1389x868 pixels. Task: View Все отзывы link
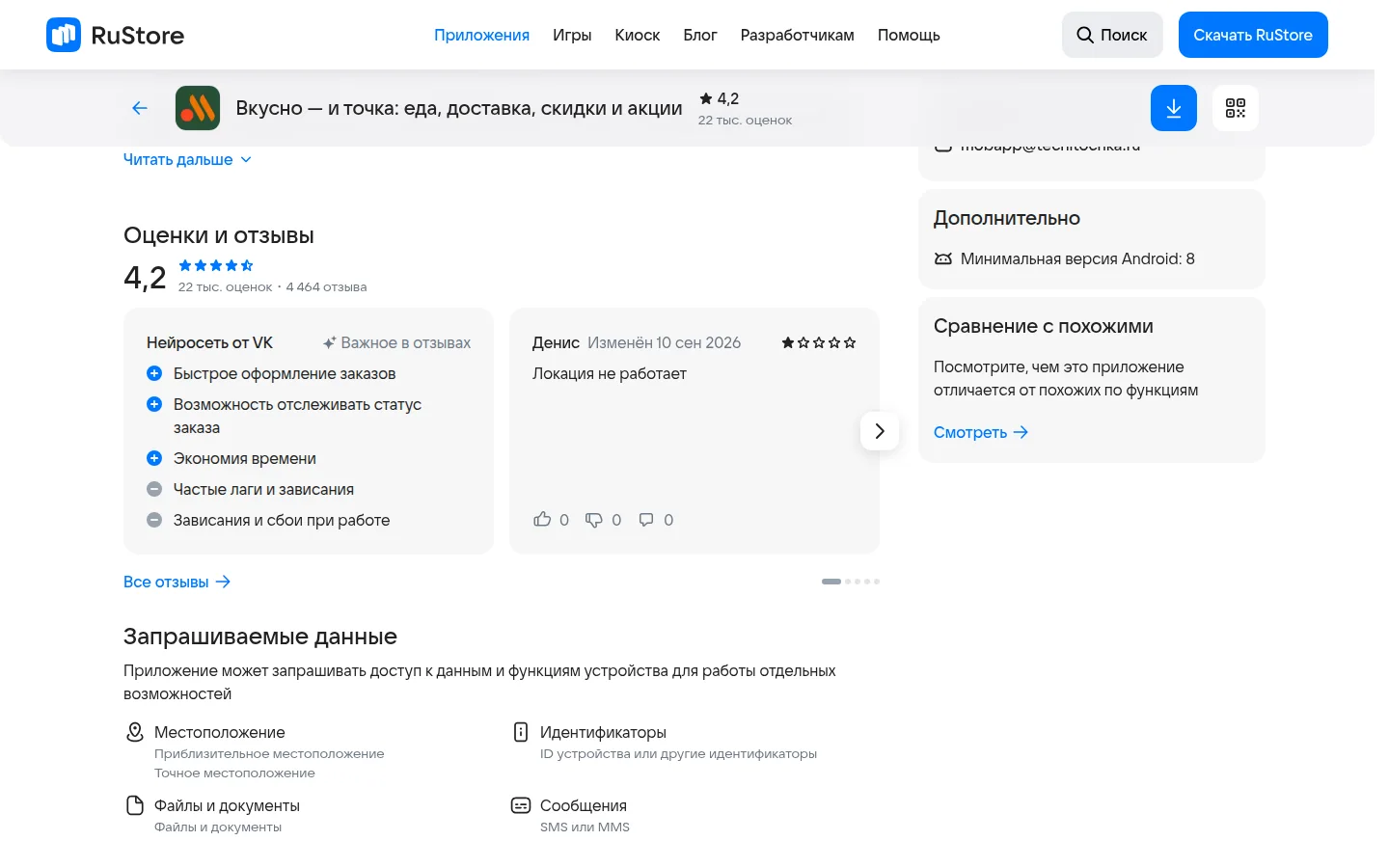point(177,582)
